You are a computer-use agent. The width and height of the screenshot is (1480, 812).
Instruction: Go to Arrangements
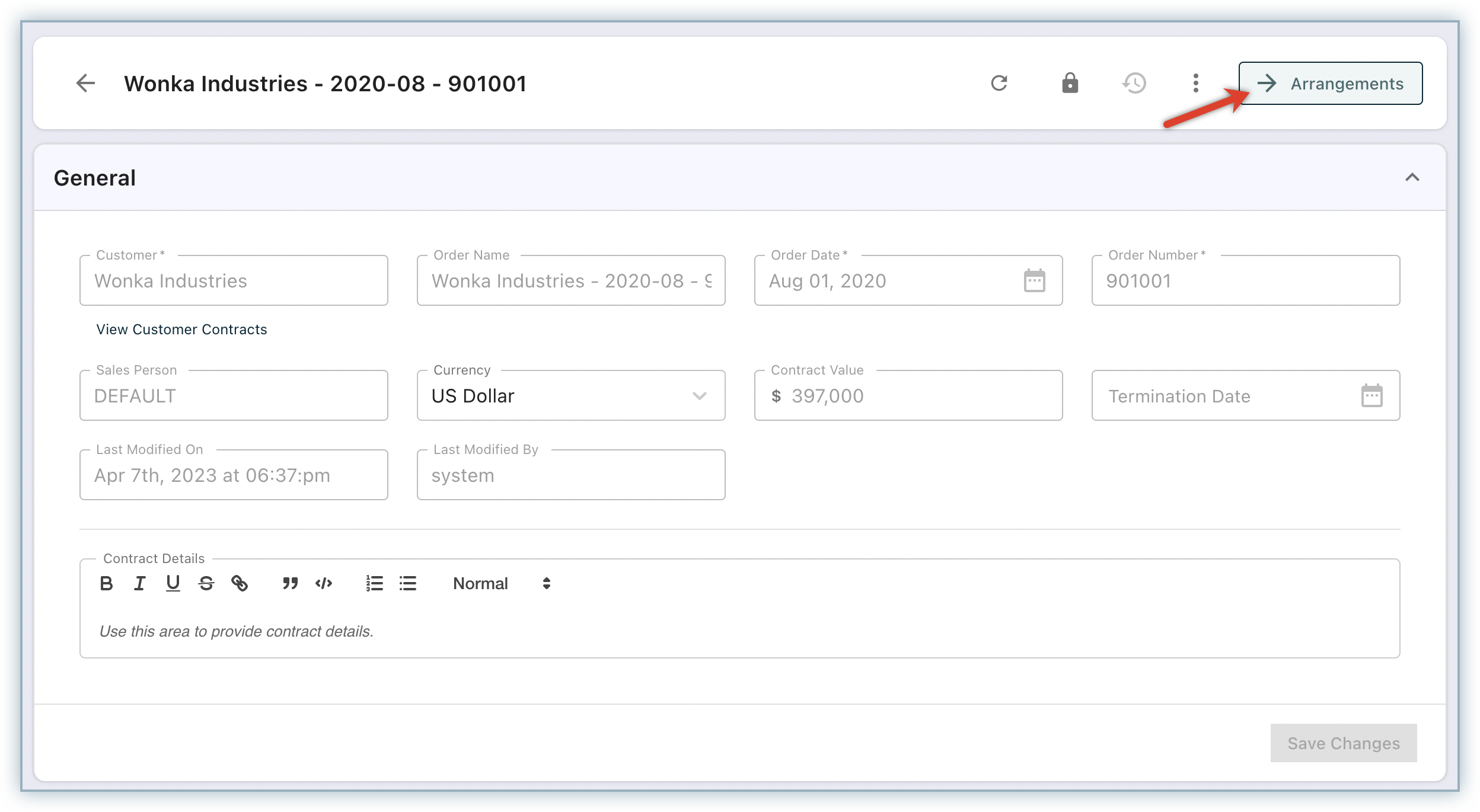pos(1330,84)
